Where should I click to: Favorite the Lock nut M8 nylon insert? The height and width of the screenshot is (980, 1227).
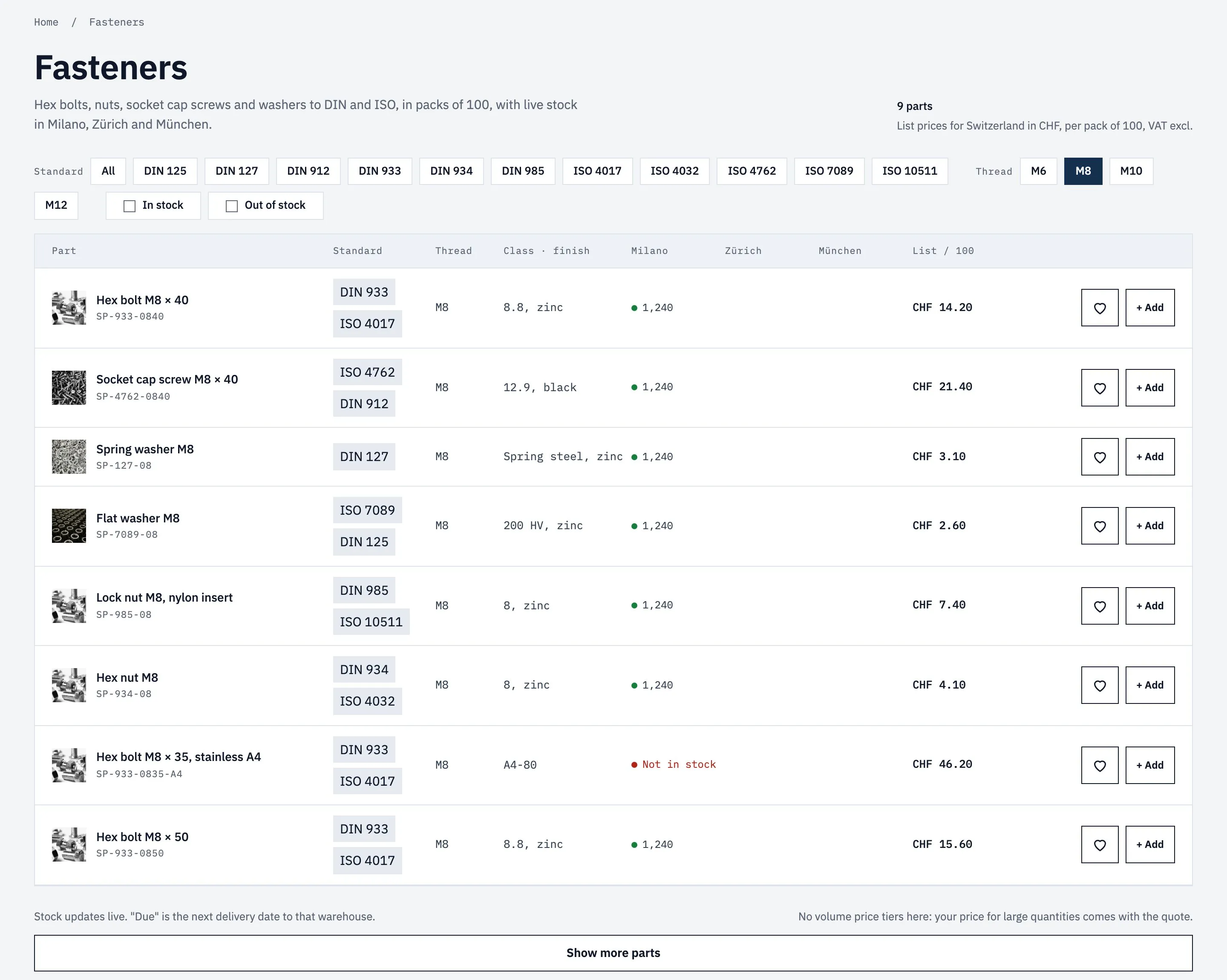(1100, 605)
